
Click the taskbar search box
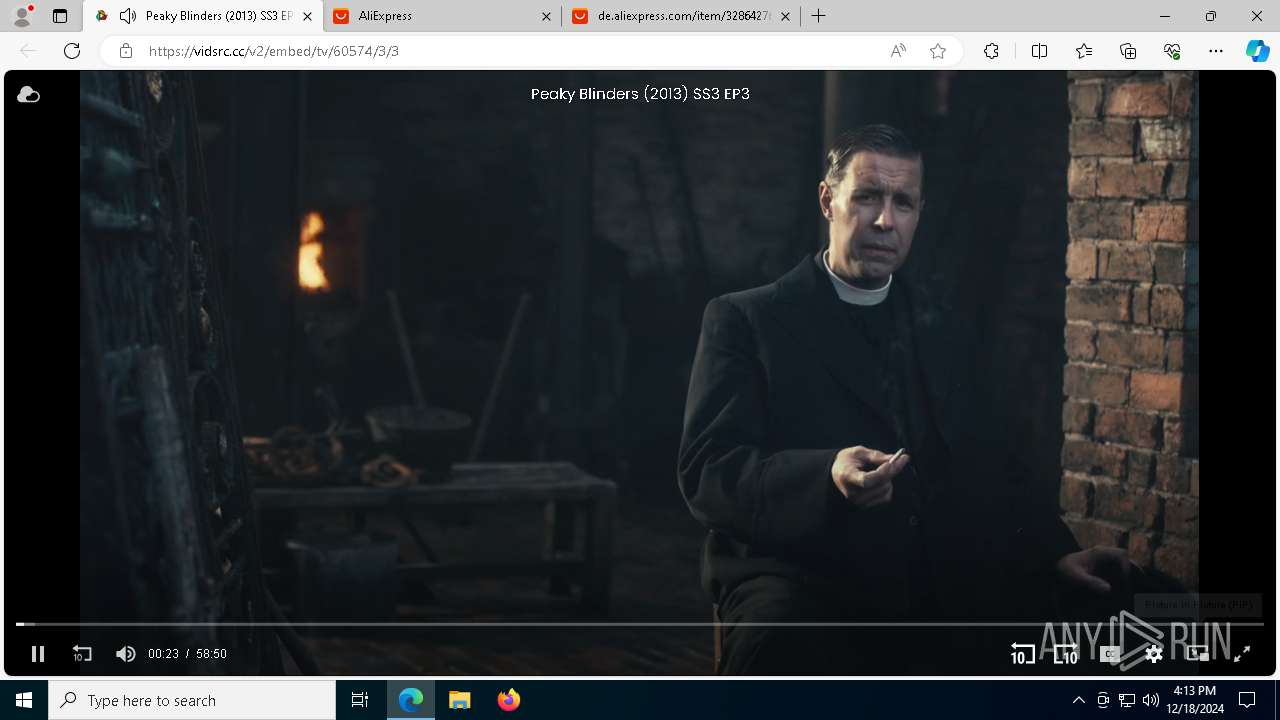(x=192, y=700)
